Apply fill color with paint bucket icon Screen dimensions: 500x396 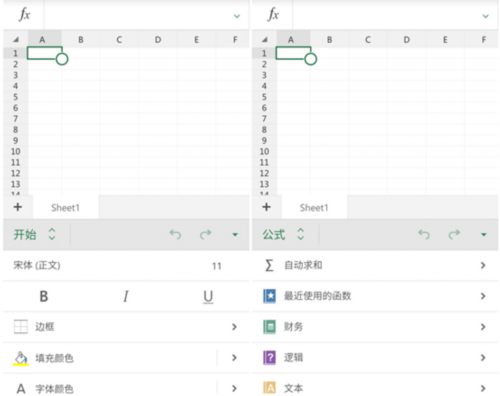(21, 358)
